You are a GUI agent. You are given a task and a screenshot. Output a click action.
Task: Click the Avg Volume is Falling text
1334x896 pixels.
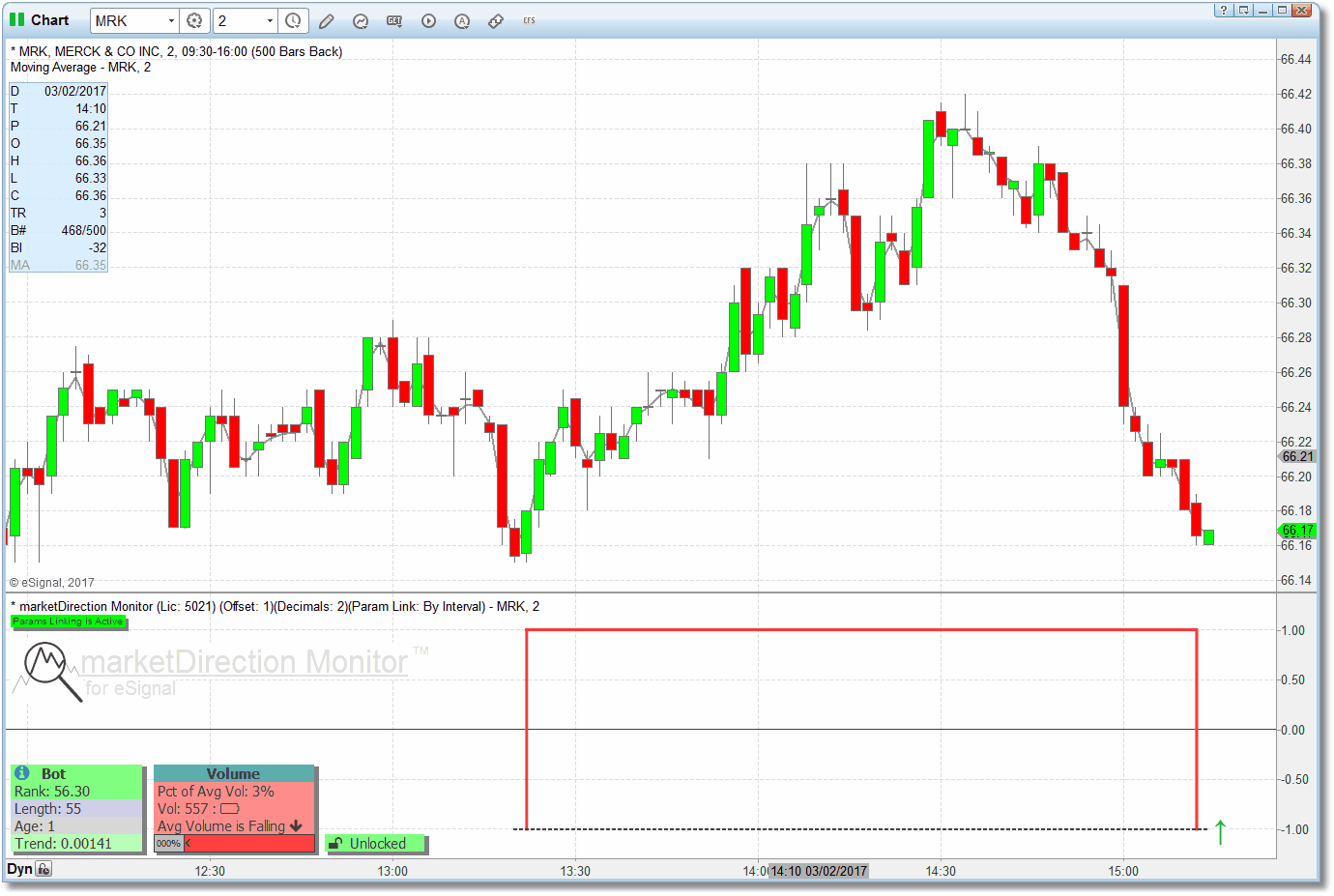[221, 826]
